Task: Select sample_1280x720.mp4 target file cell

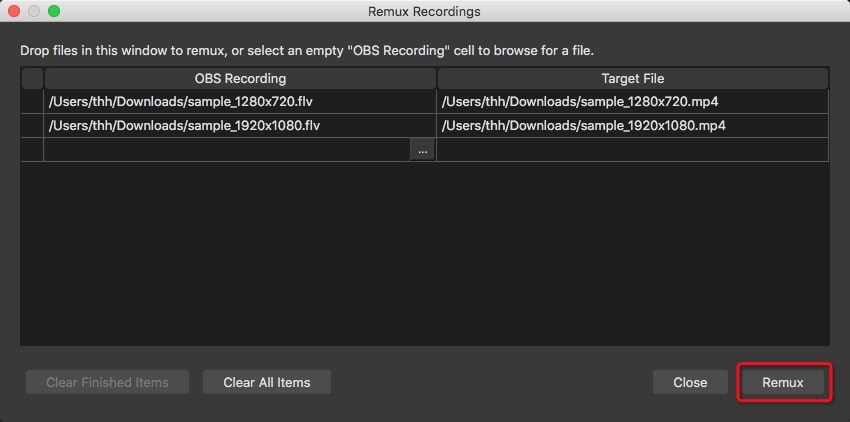Action: click(x=633, y=102)
